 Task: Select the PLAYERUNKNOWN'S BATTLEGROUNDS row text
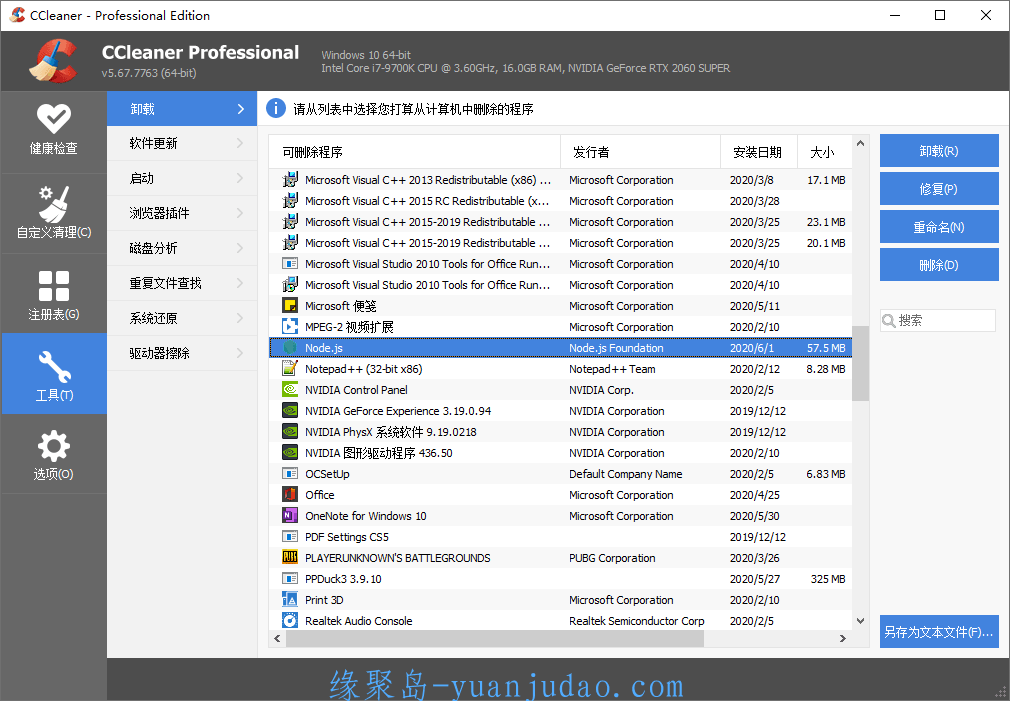click(x=397, y=558)
